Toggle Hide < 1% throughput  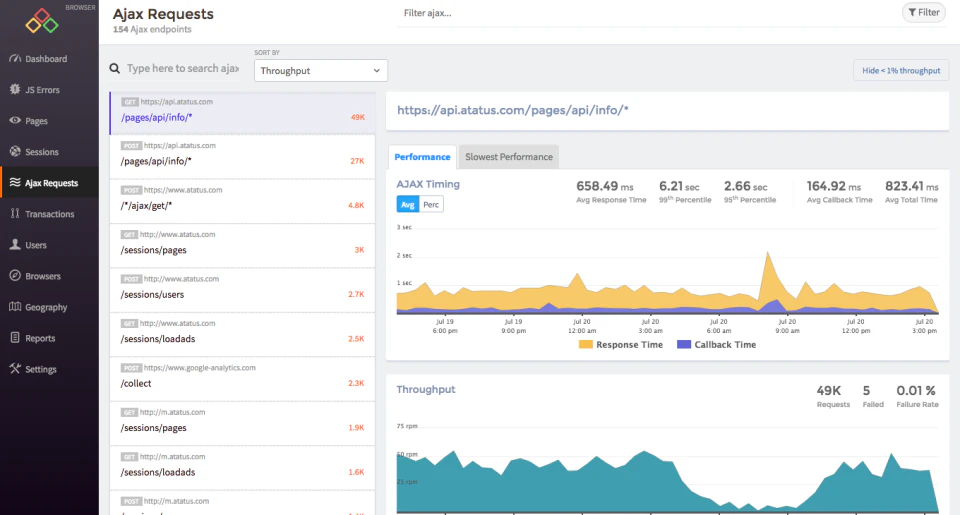point(900,71)
